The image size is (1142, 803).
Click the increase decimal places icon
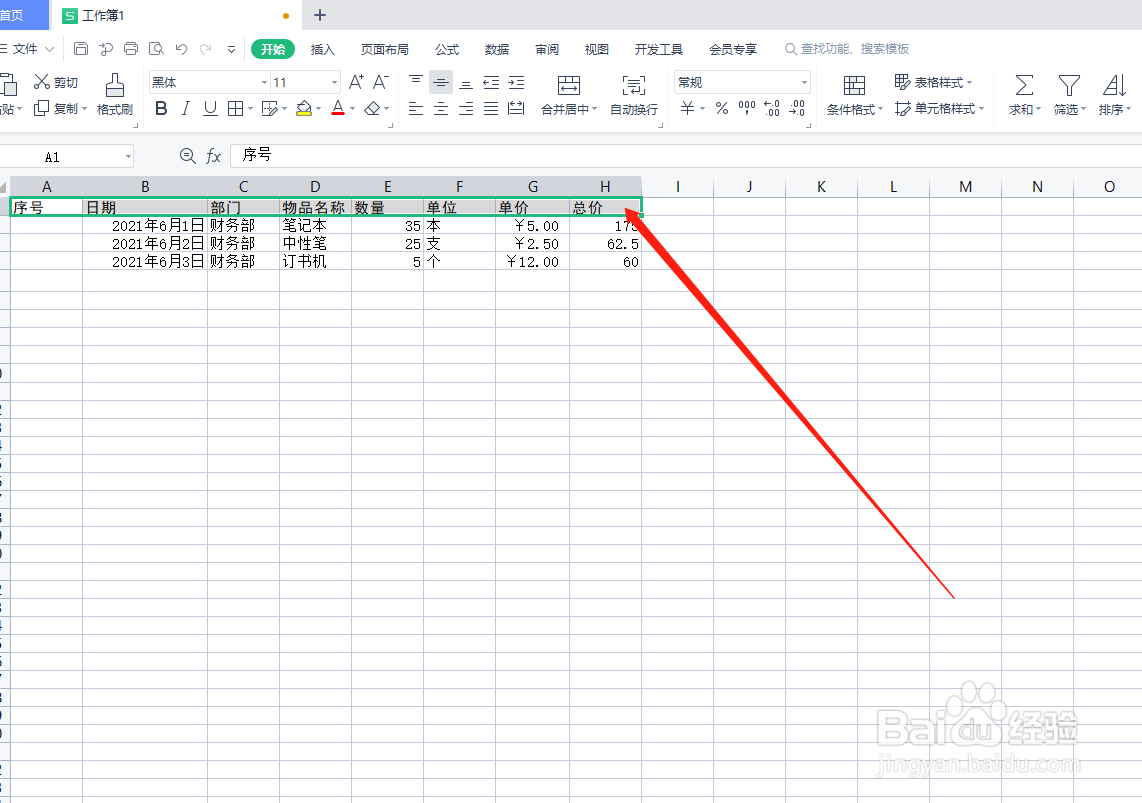(772, 108)
